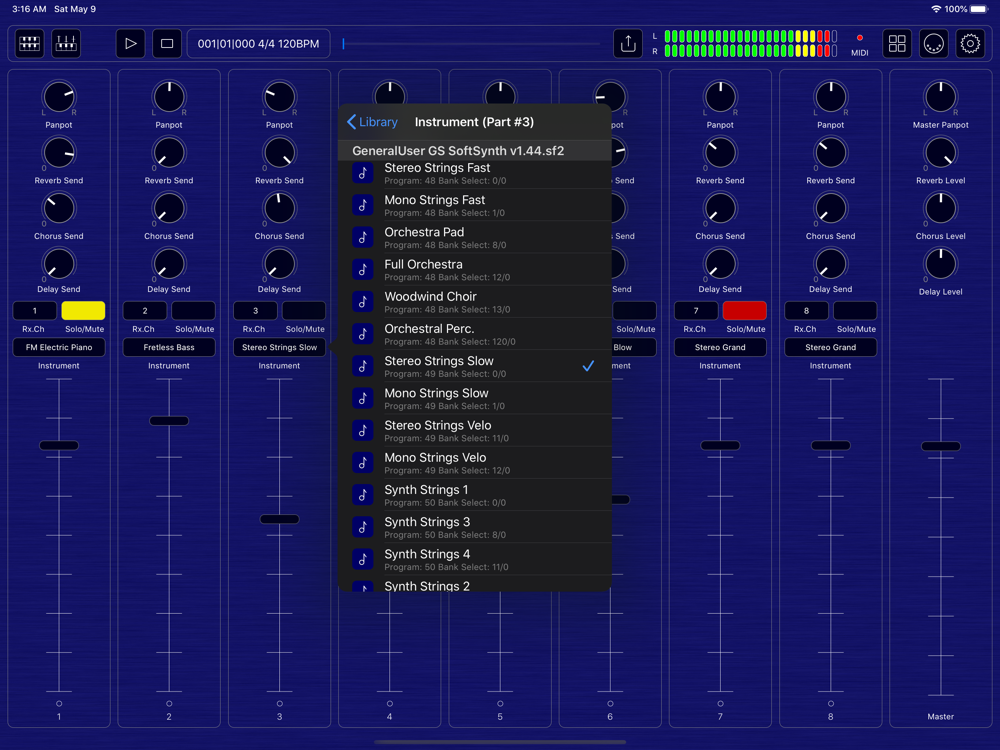Open channel 2 Rx.Ch selector
This screenshot has height=750, width=1000.
(x=145, y=311)
